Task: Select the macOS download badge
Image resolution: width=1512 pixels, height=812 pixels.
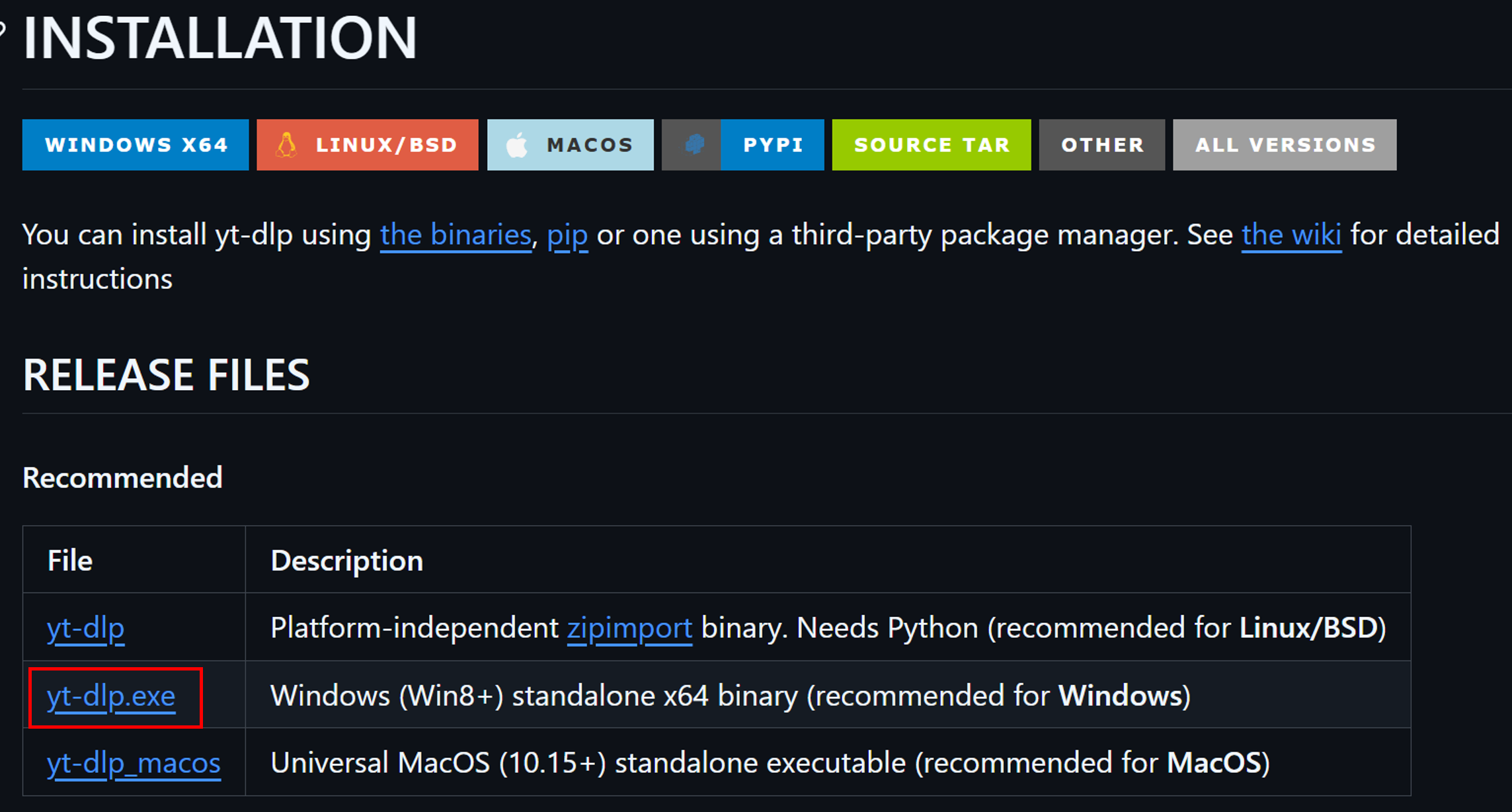Action: (x=571, y=145)
